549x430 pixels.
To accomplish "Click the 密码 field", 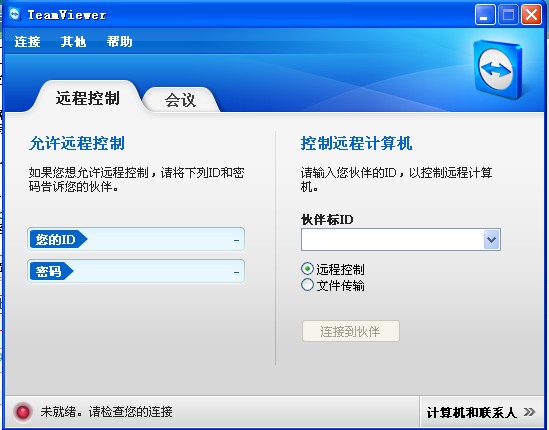I will 136,271.
